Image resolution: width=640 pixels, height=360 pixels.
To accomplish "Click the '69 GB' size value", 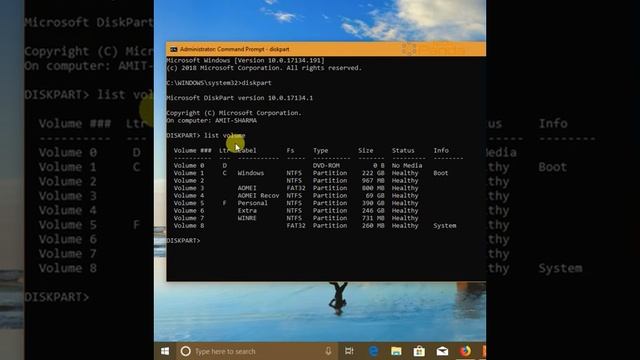I will coord(375,196).
